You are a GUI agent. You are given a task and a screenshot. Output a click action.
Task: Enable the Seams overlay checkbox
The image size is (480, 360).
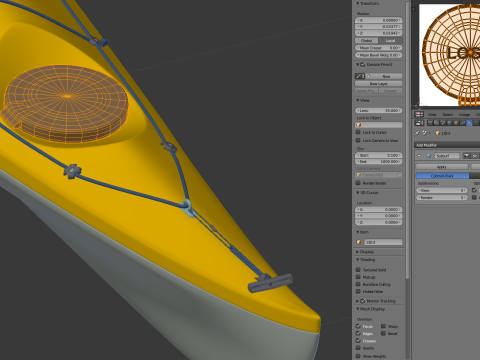pos(358,348)
